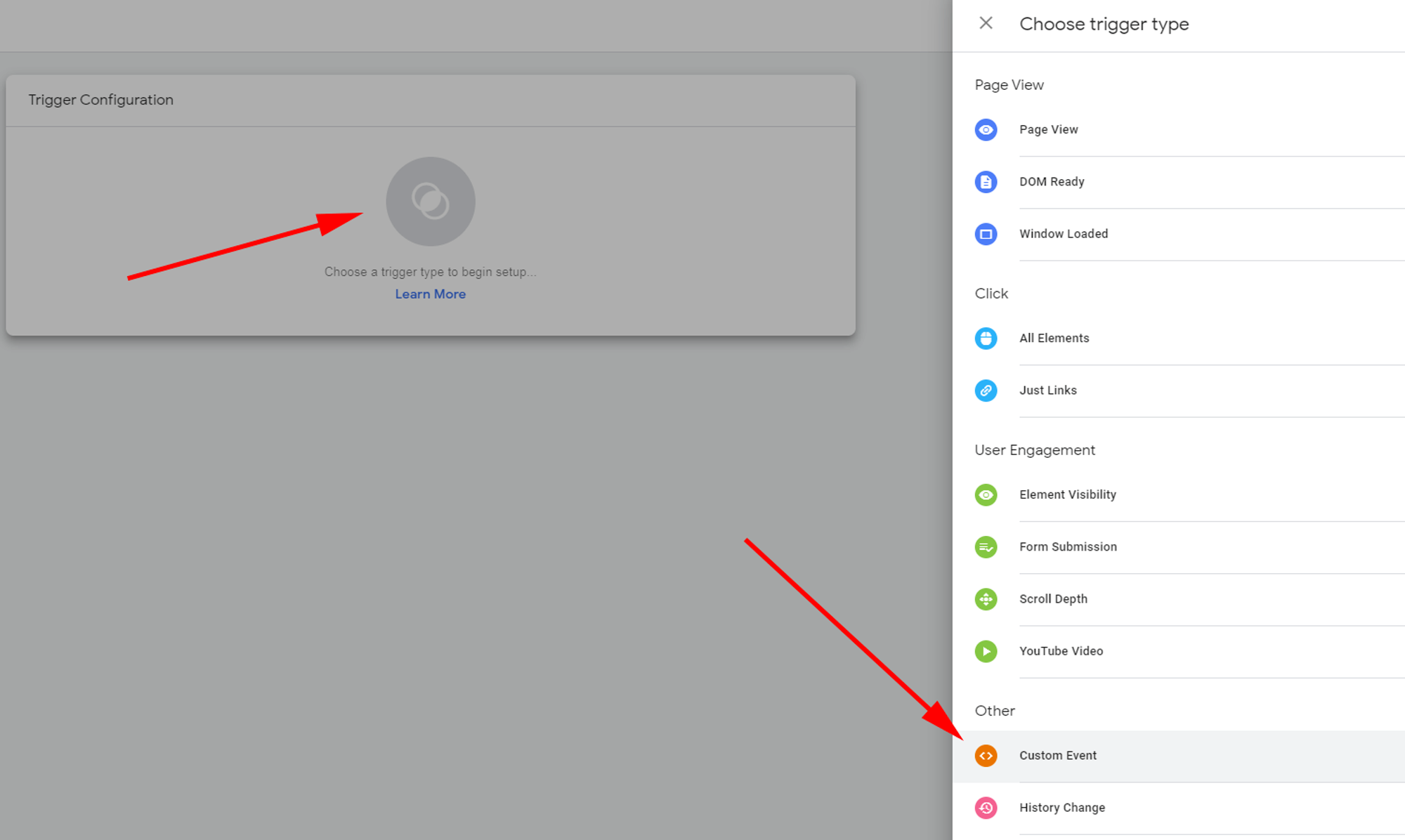1405x840 pixels.
Task: Click the Form Submission icon
Action: (986, 547)
